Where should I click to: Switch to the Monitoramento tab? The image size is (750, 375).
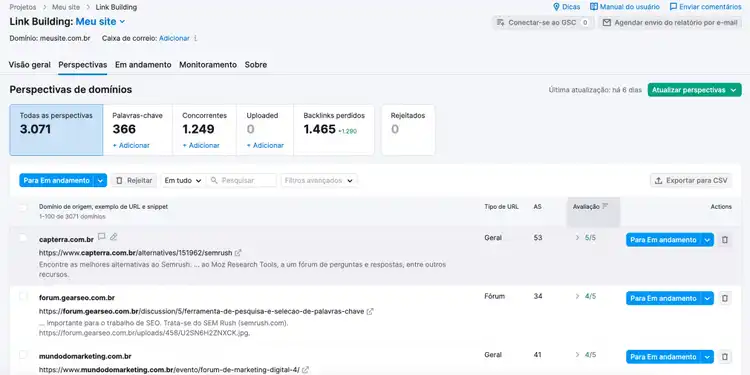208,65
